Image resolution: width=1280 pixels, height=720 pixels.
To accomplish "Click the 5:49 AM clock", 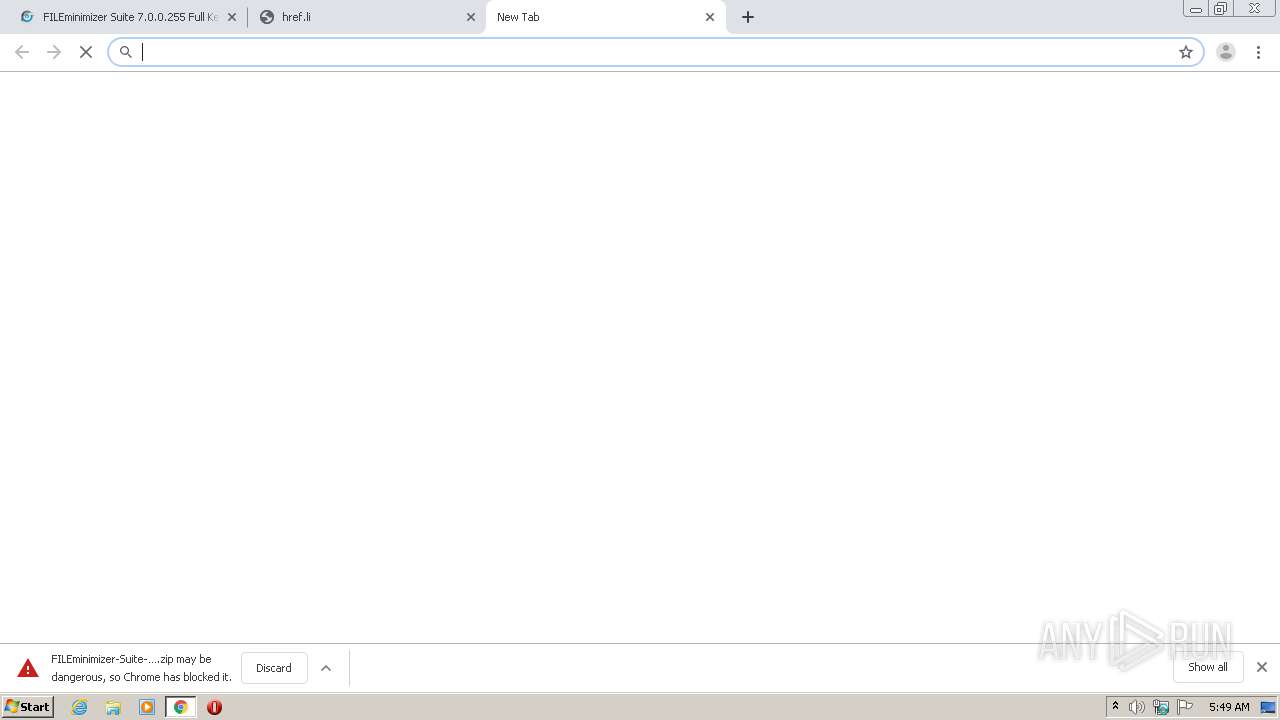I will (1229, 707).
